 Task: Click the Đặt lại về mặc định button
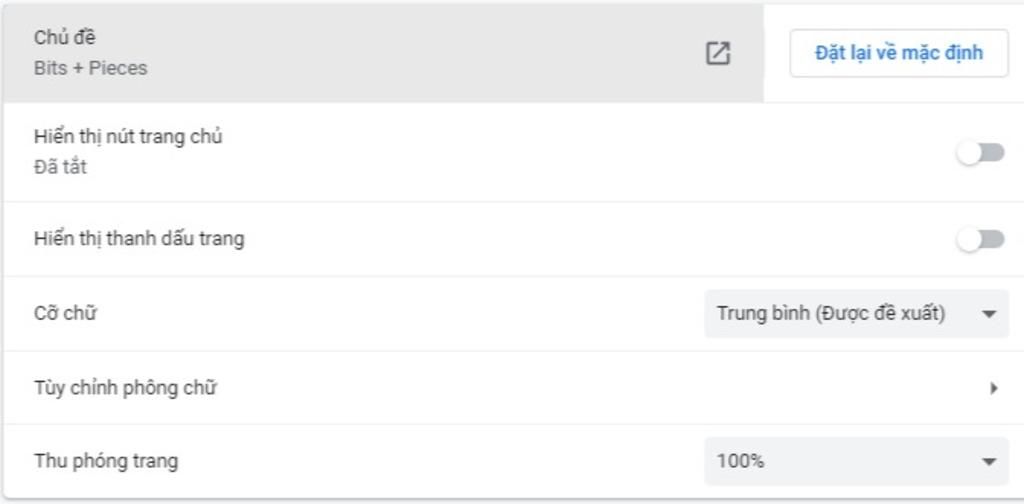point(899,53)
